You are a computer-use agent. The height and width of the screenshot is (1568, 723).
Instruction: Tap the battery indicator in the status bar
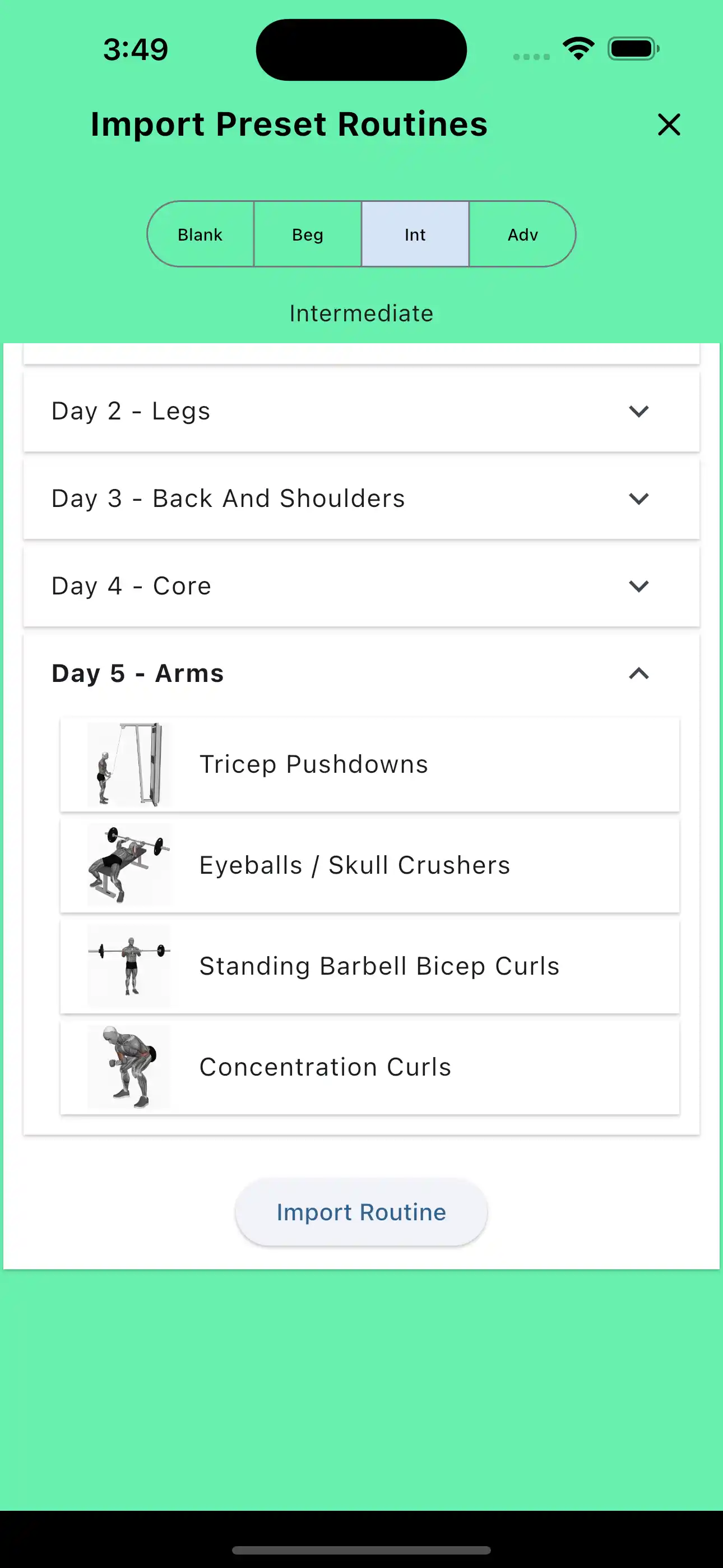(x=632, y=49)
